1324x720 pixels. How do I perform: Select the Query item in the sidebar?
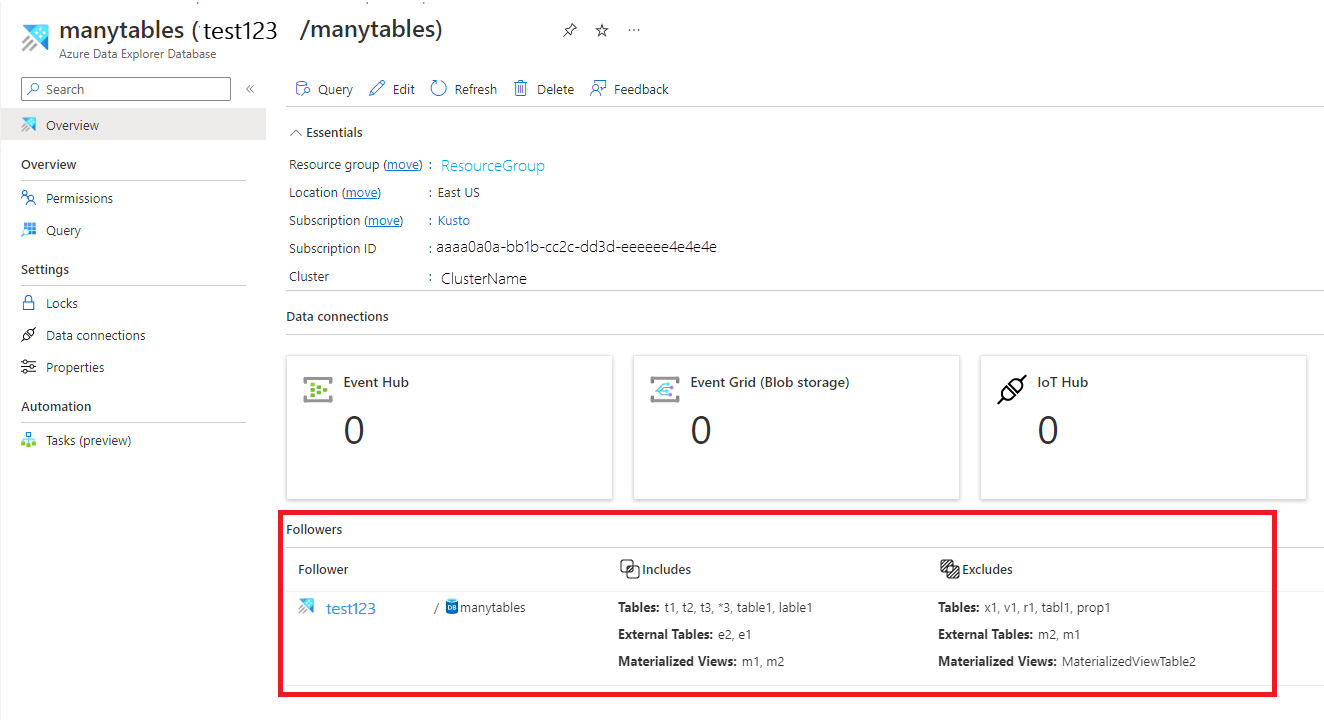coord(62,230)
